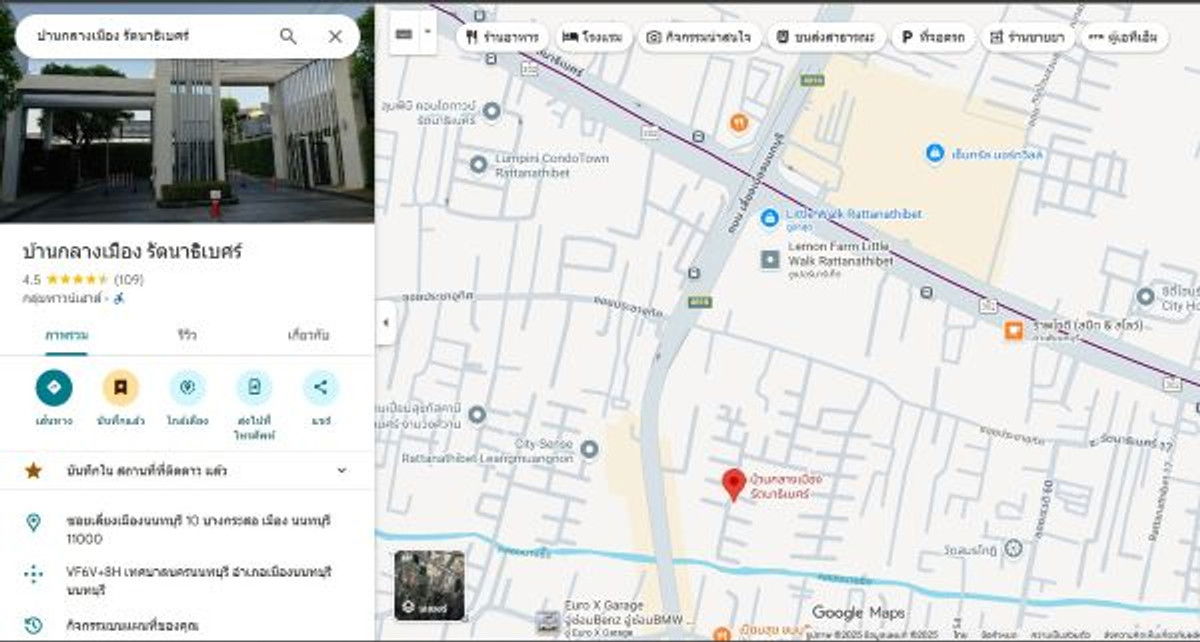Click Send to phone (ส่งไปที่โทรศัพท์) icon
The width and height of the screenshot is (1200, 642).
[x=254, y=388]
